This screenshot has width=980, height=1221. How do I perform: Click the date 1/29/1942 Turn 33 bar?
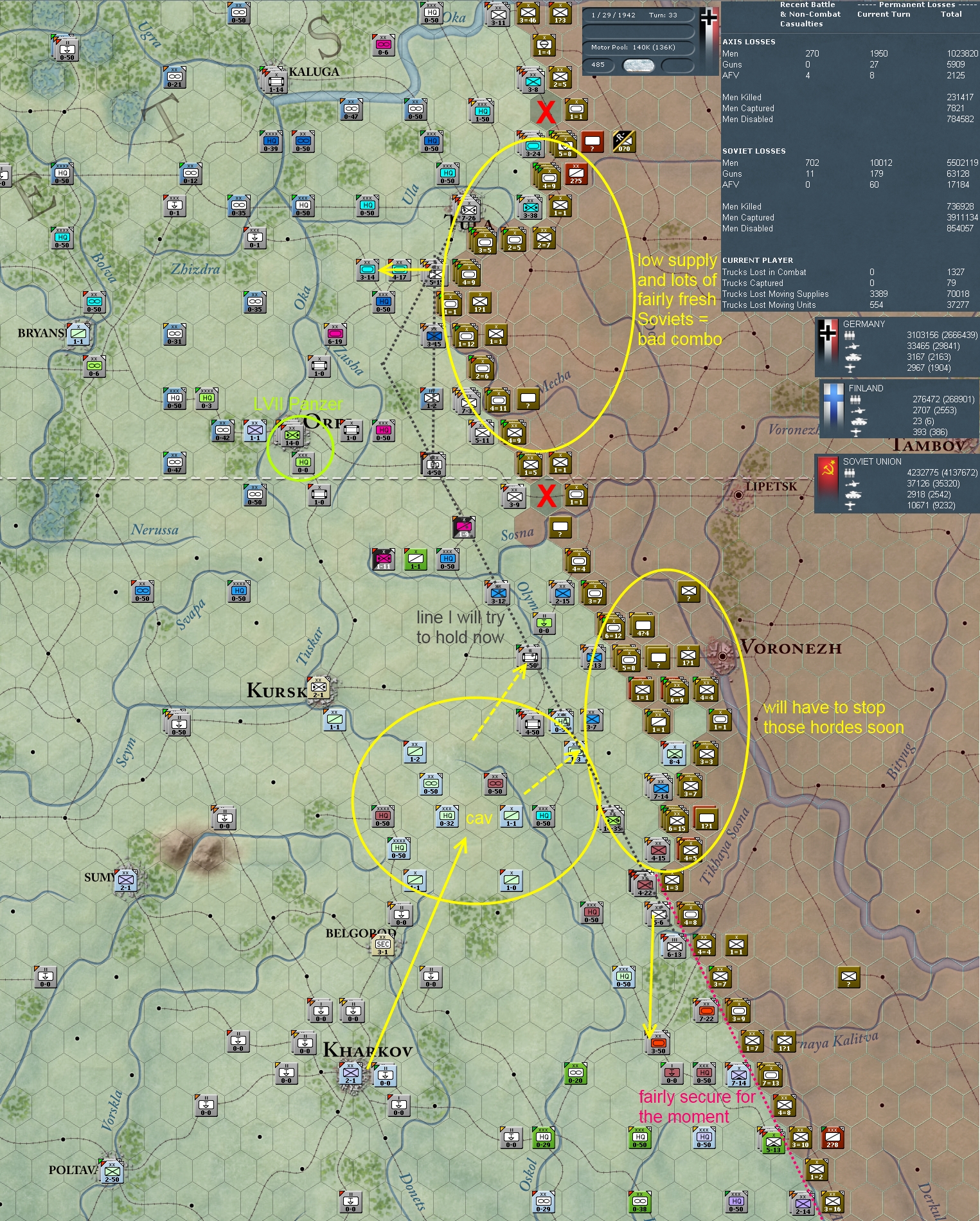tap(639, 15)
